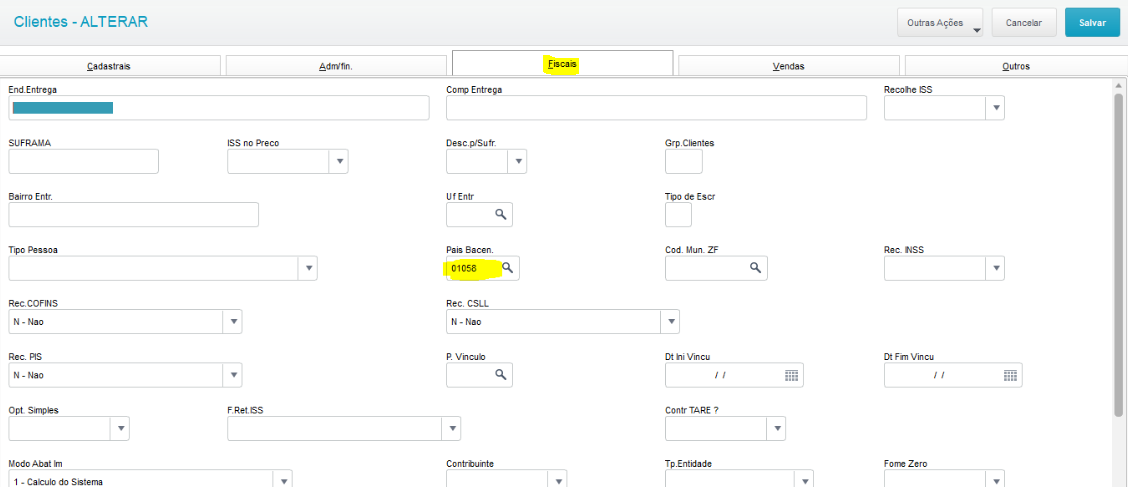This screenshot has height=487, width=1128.
Task: Expand Tipo Pessoa dropdown
Action: (x=308, y=268)
